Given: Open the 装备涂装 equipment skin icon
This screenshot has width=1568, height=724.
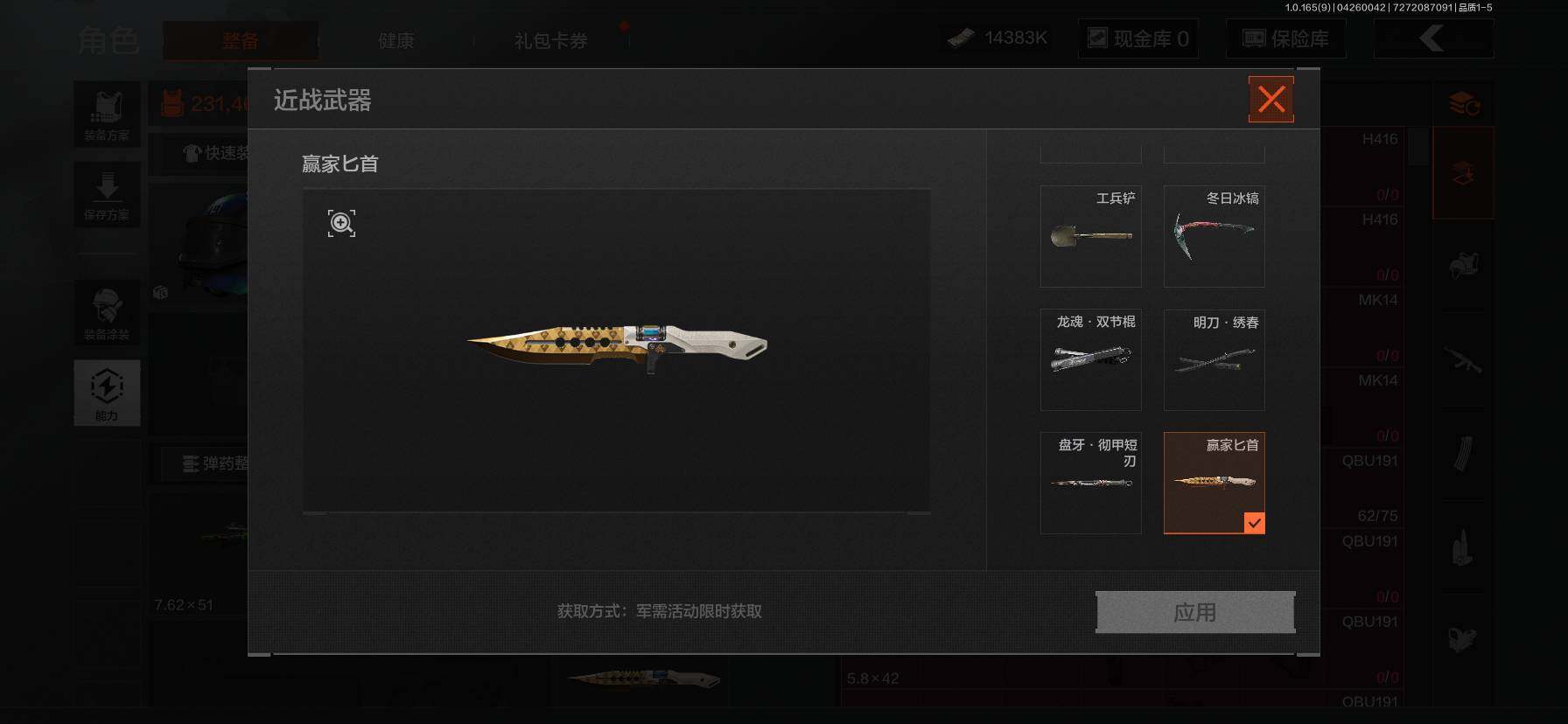Looking at the screenshot, I should coord(107,313).
